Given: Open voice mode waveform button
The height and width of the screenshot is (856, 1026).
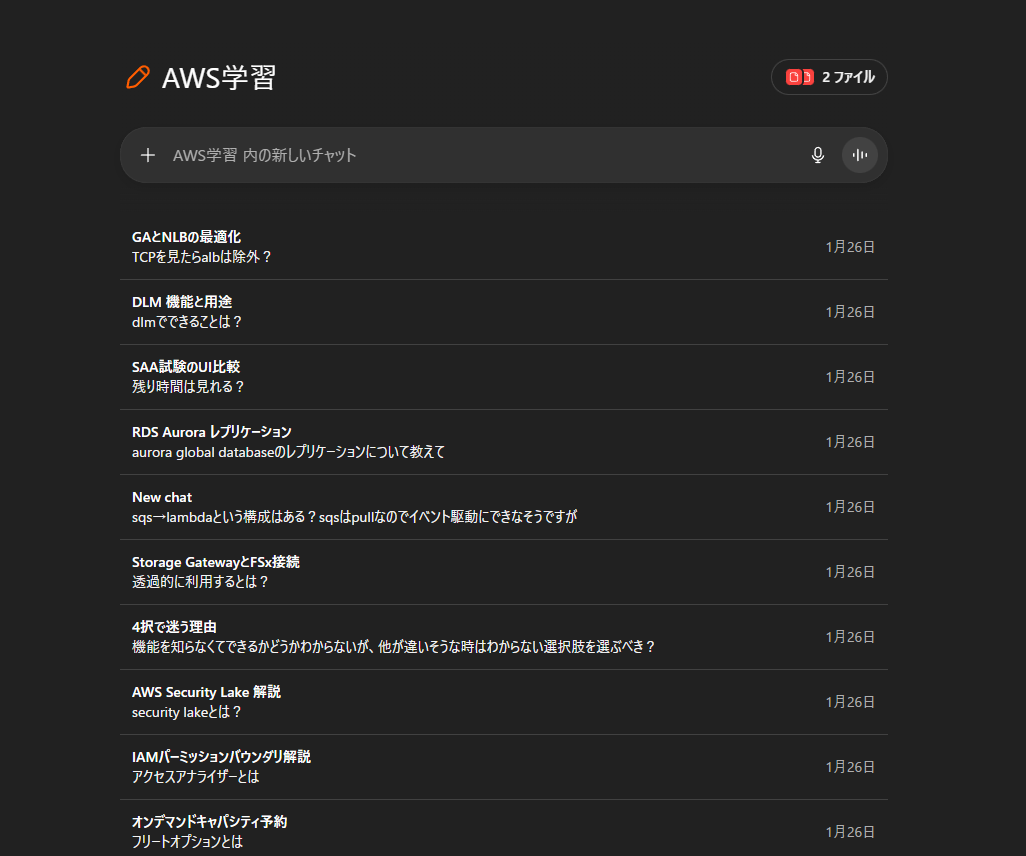Looking at the screenshot, I should point(859,155).
